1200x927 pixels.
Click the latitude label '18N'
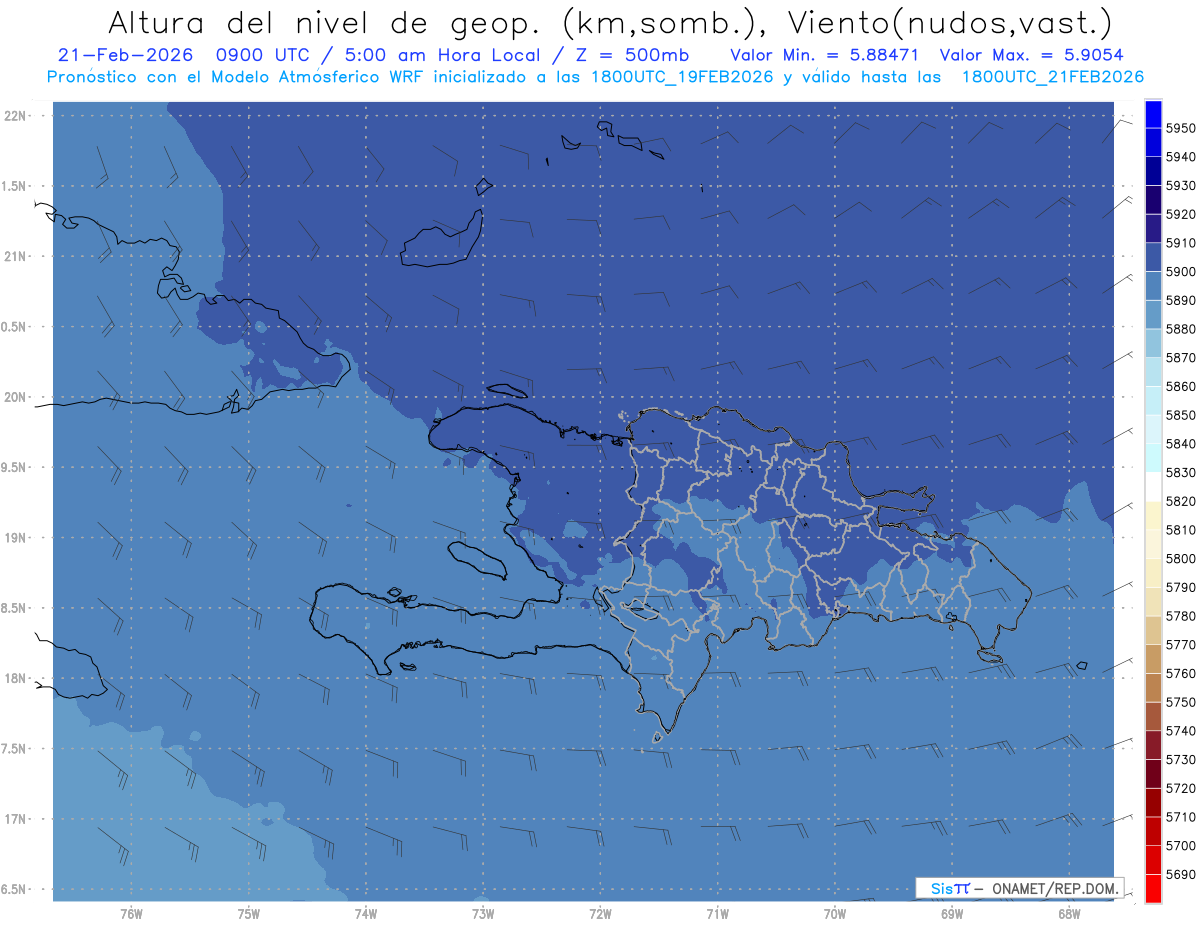16,678
